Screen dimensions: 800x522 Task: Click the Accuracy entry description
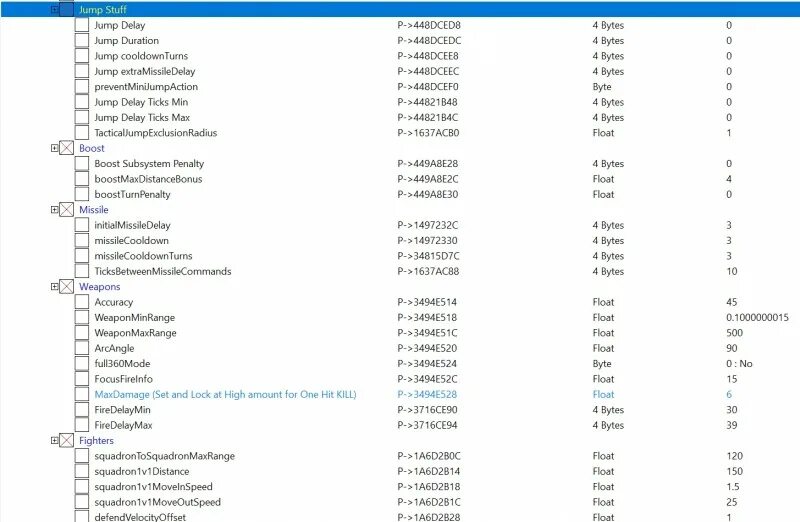click(113, 302)
